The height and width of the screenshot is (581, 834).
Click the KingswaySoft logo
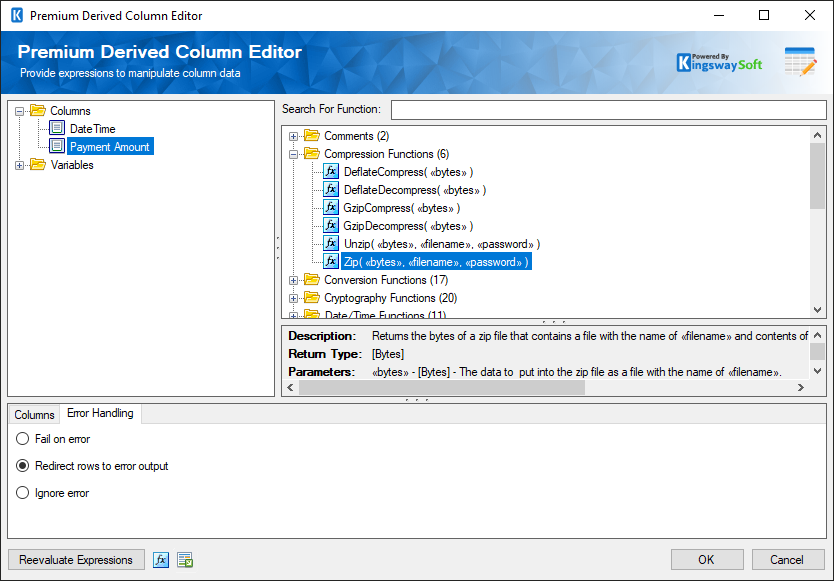click(x=719, y=63)
